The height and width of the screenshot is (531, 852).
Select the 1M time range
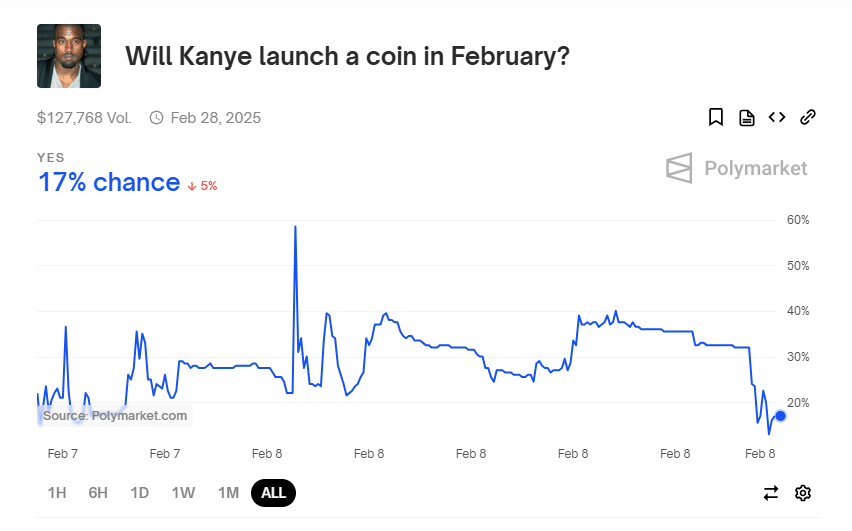229,493
